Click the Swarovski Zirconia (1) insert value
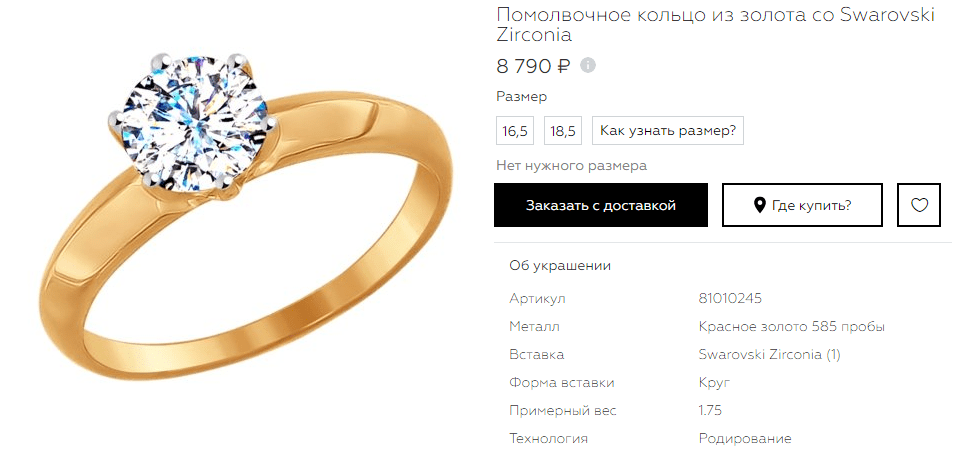 769,355
